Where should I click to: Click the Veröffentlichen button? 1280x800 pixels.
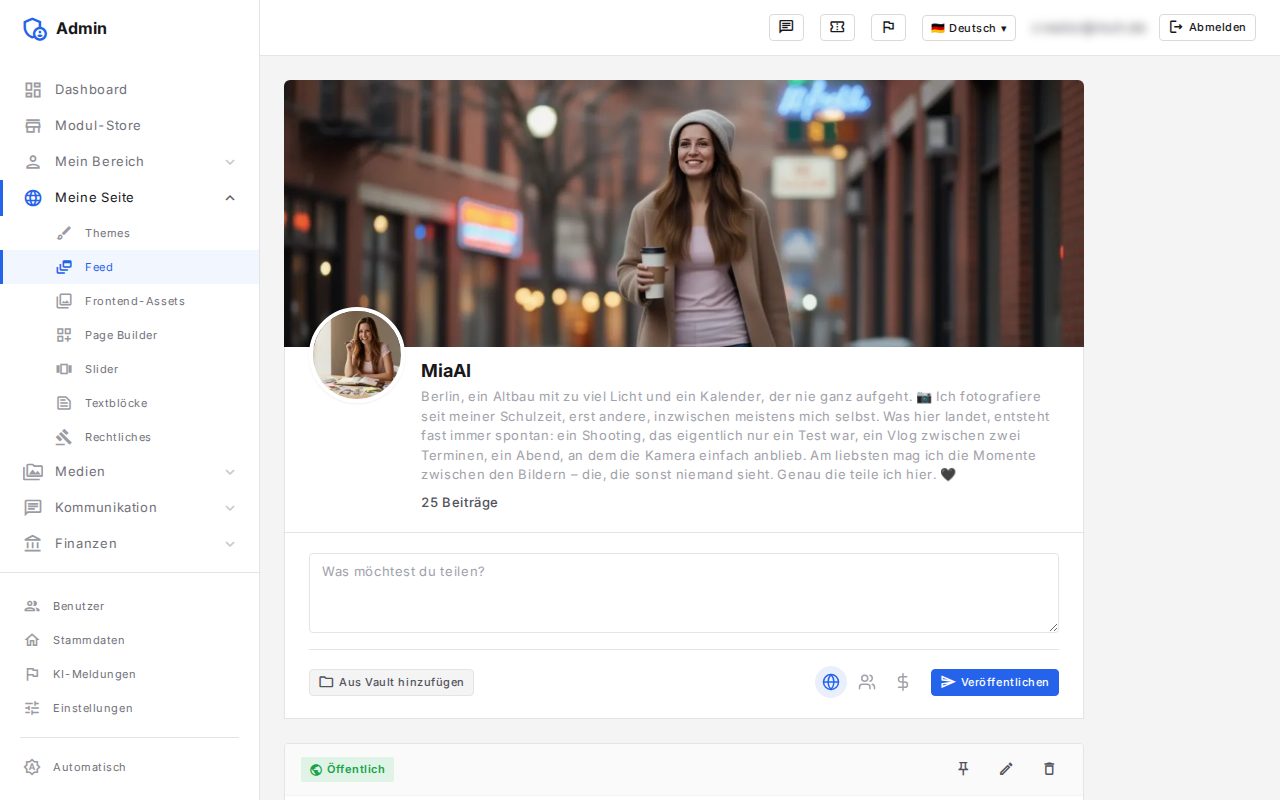pyautogui.click(x=995, y=682)
